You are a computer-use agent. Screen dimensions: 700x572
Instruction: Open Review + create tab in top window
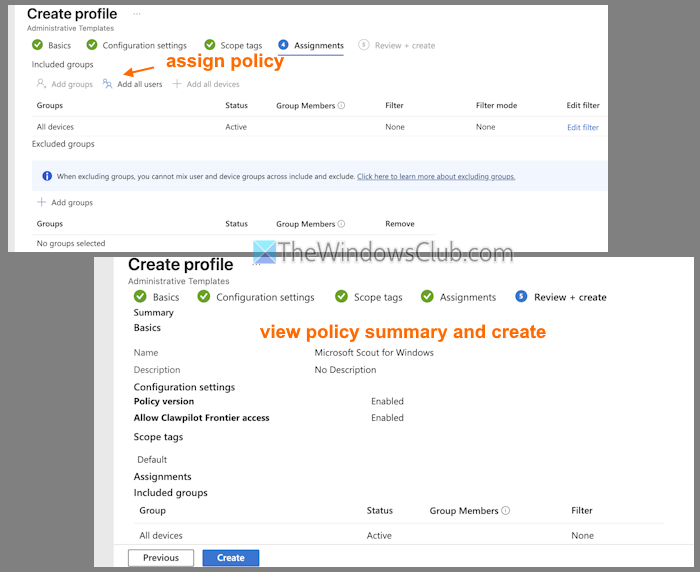pyautogui.click(x=405, y=45)
